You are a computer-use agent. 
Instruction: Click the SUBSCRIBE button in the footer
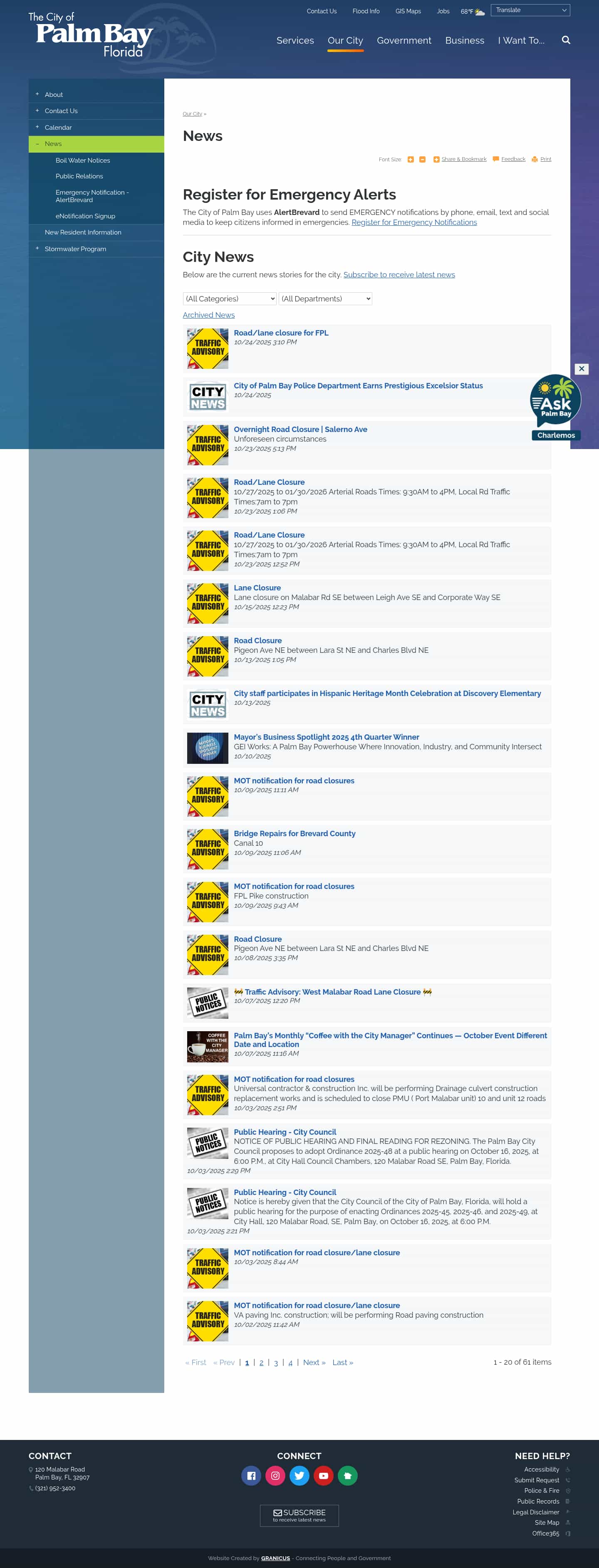(x=299, y=1515)
